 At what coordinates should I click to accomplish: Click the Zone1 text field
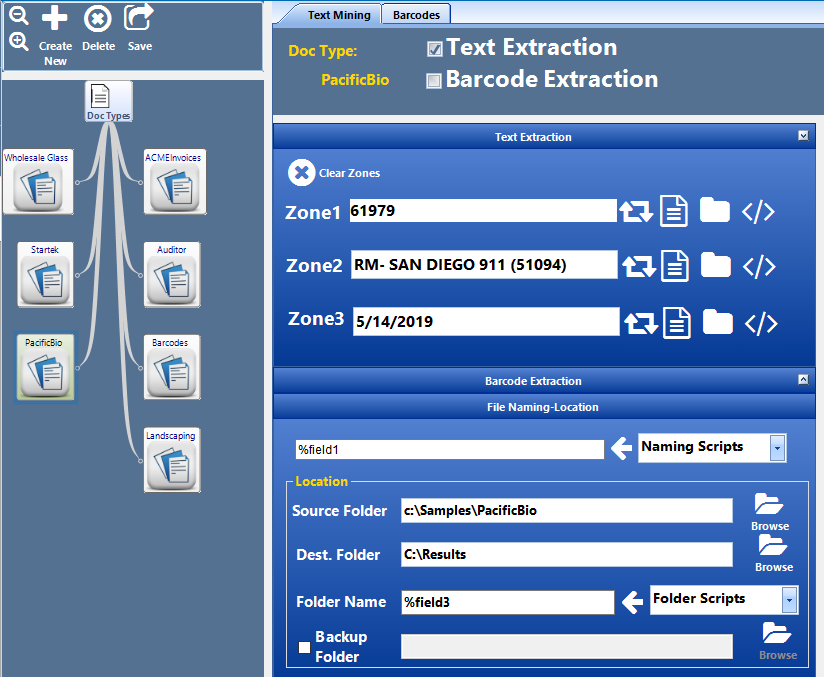483,210
